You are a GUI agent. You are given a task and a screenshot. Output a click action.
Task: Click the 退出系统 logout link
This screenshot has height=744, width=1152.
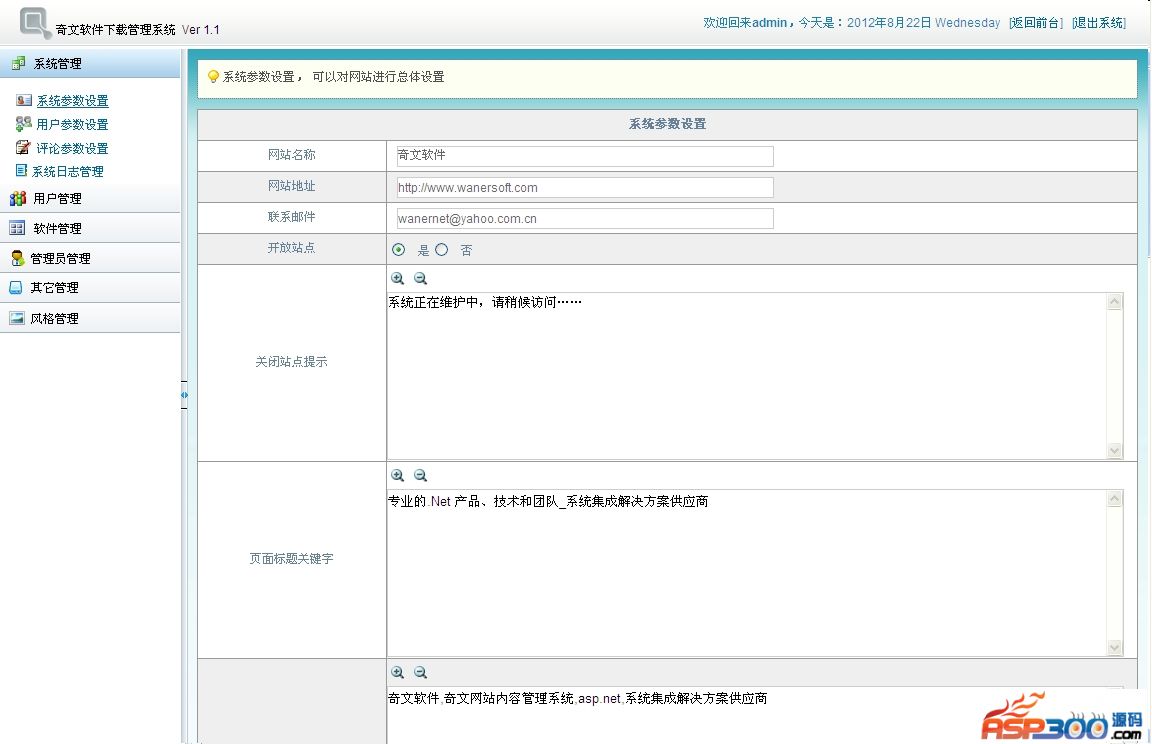(1098, 23)
